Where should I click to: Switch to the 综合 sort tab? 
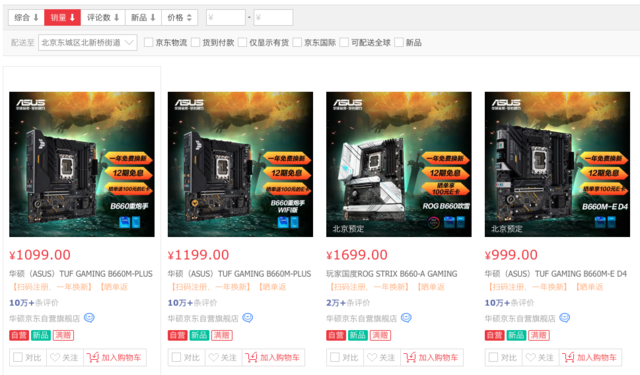click(x=26, y=18)
